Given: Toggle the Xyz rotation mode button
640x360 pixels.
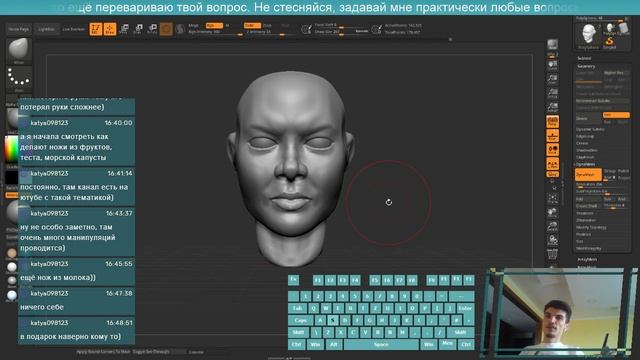Looking at the screenshot, I should (x=552, y=174).
